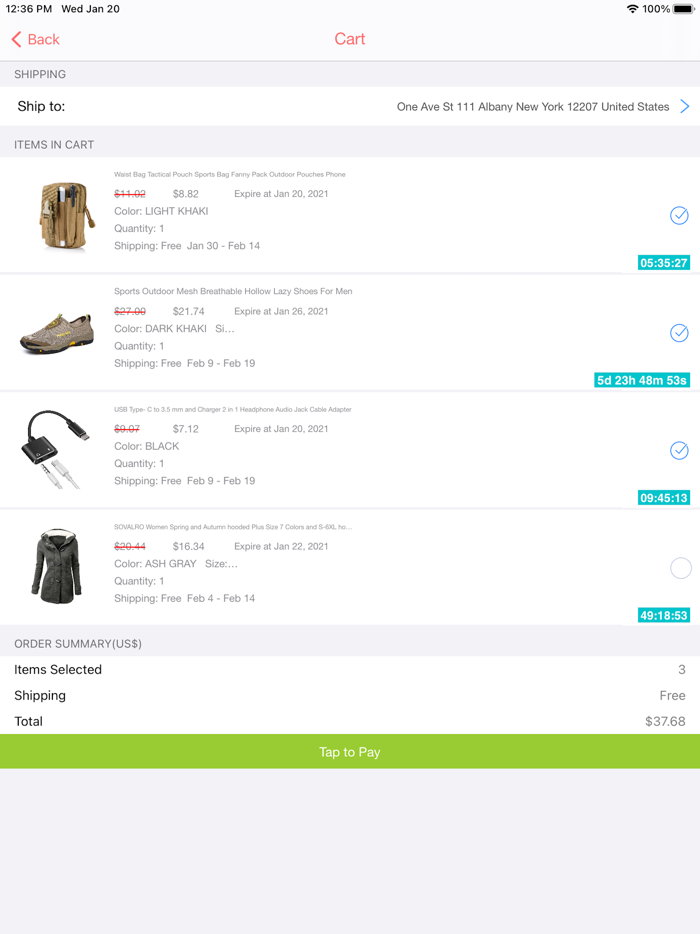This screenshot has height=934, width=700.
Task: Expand the USB adapter selection checkmark
Action: coord(680,451)
